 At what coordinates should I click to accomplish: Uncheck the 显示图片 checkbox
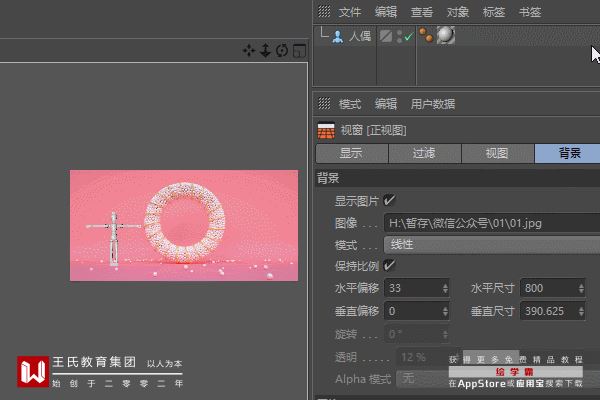[389, 200]
